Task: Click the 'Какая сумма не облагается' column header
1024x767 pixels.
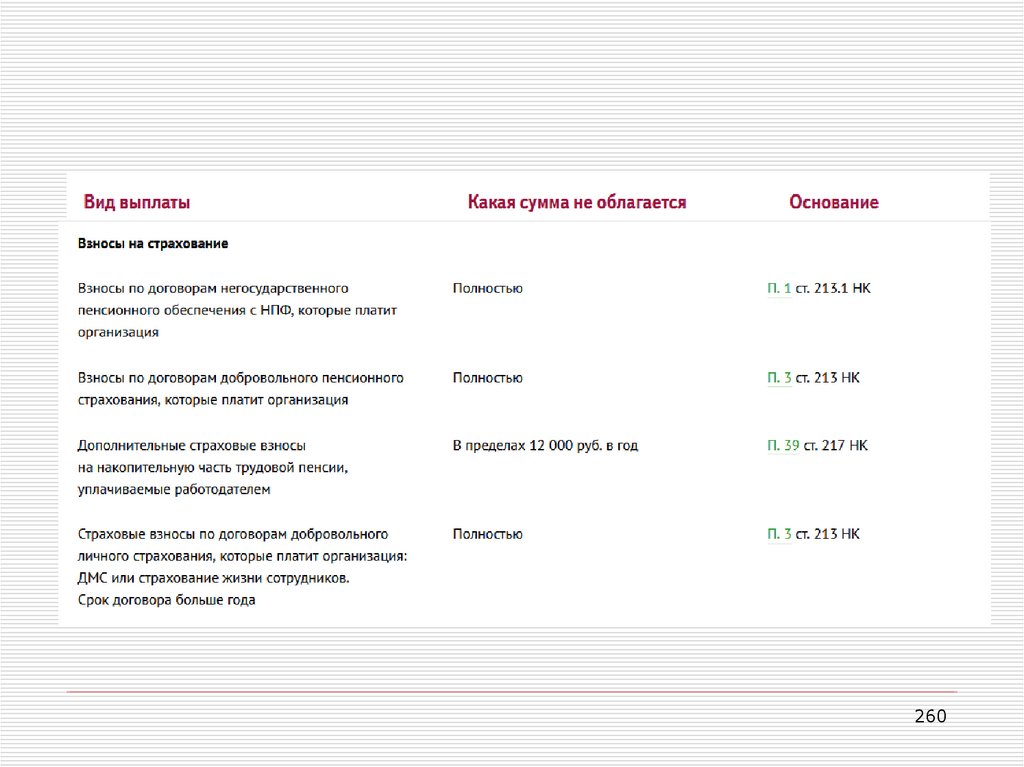Action: coord(577,202)
